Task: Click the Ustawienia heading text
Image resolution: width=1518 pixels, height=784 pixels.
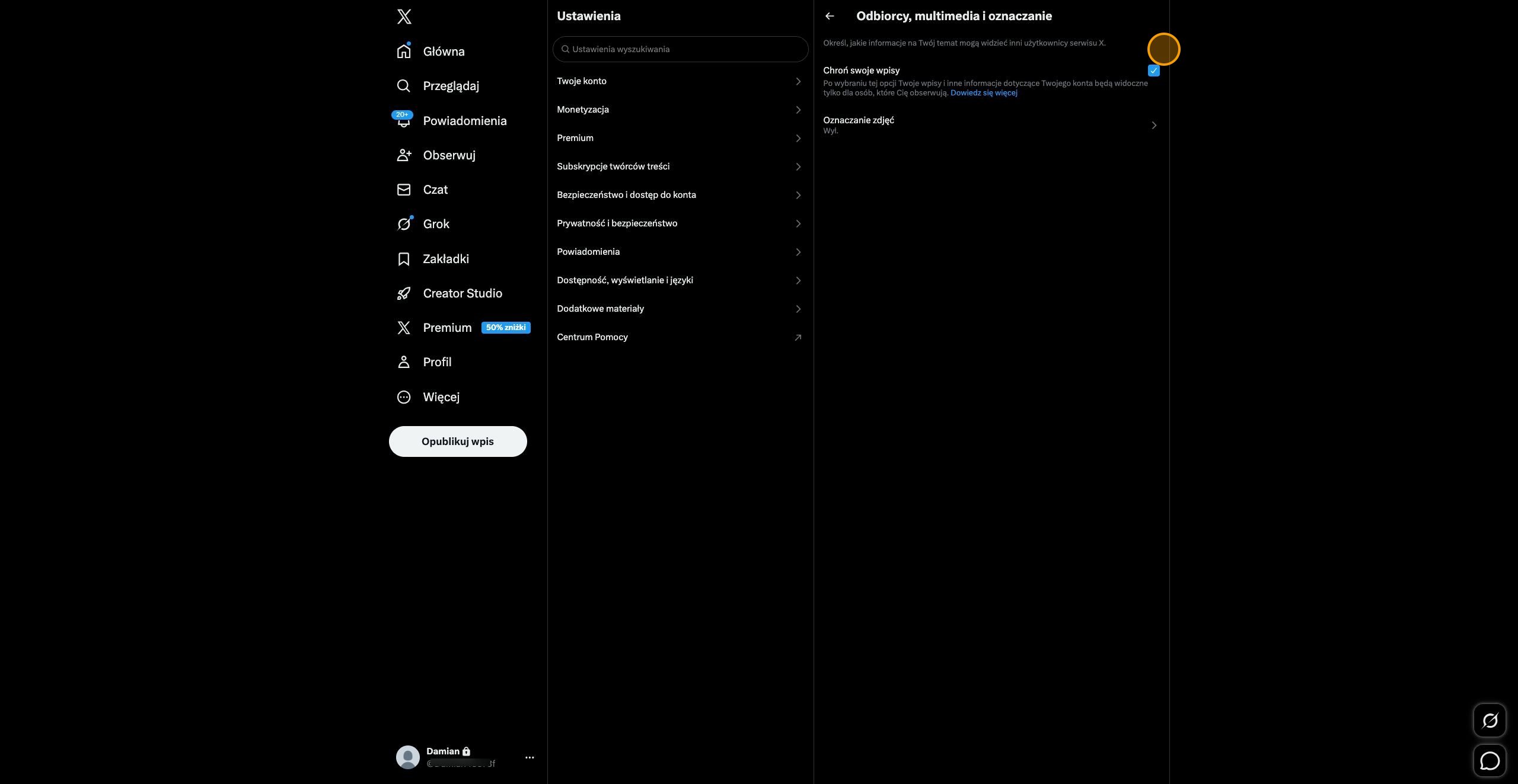Action: pos(589,16)
